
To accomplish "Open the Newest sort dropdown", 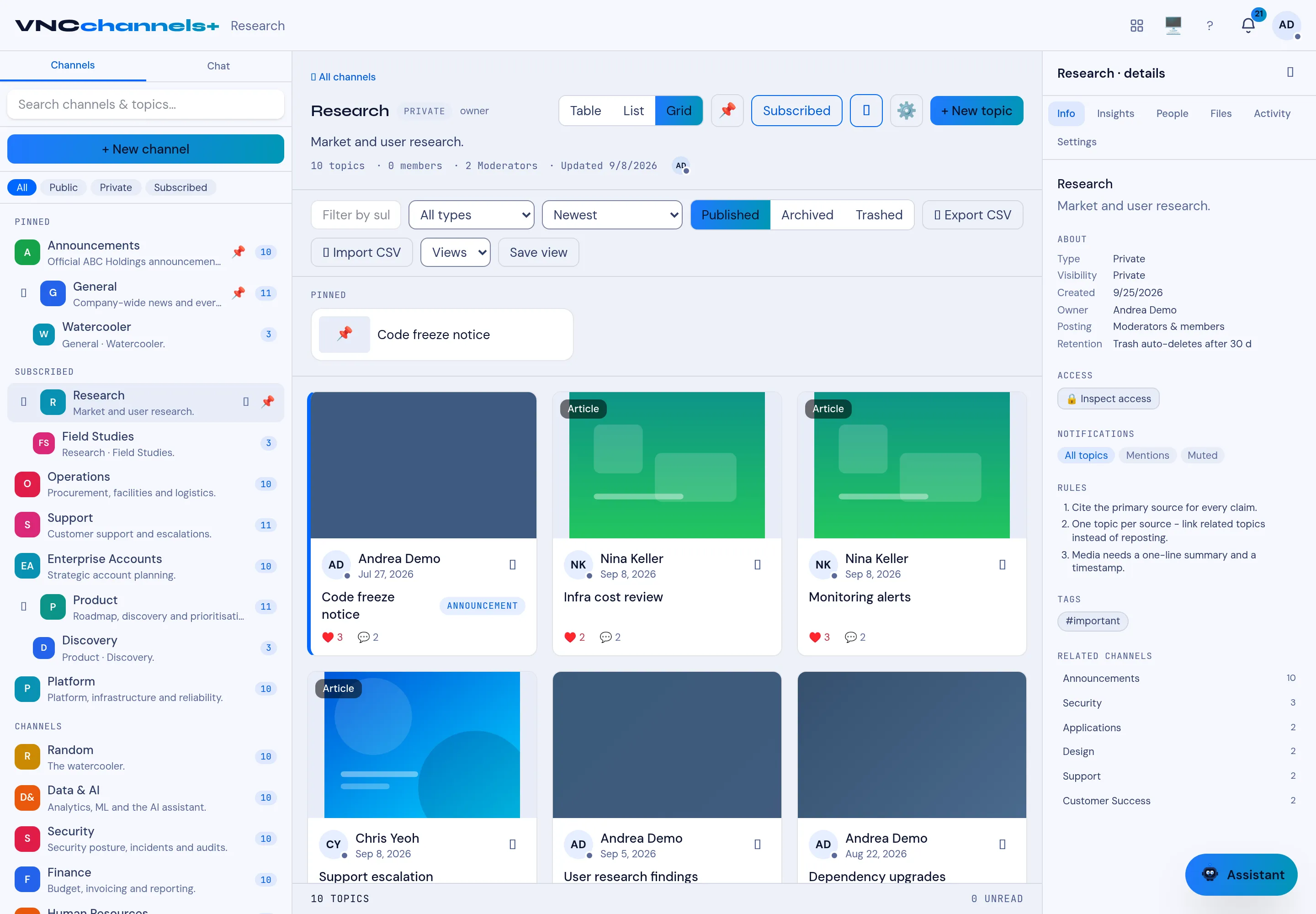I will point(611,215).
